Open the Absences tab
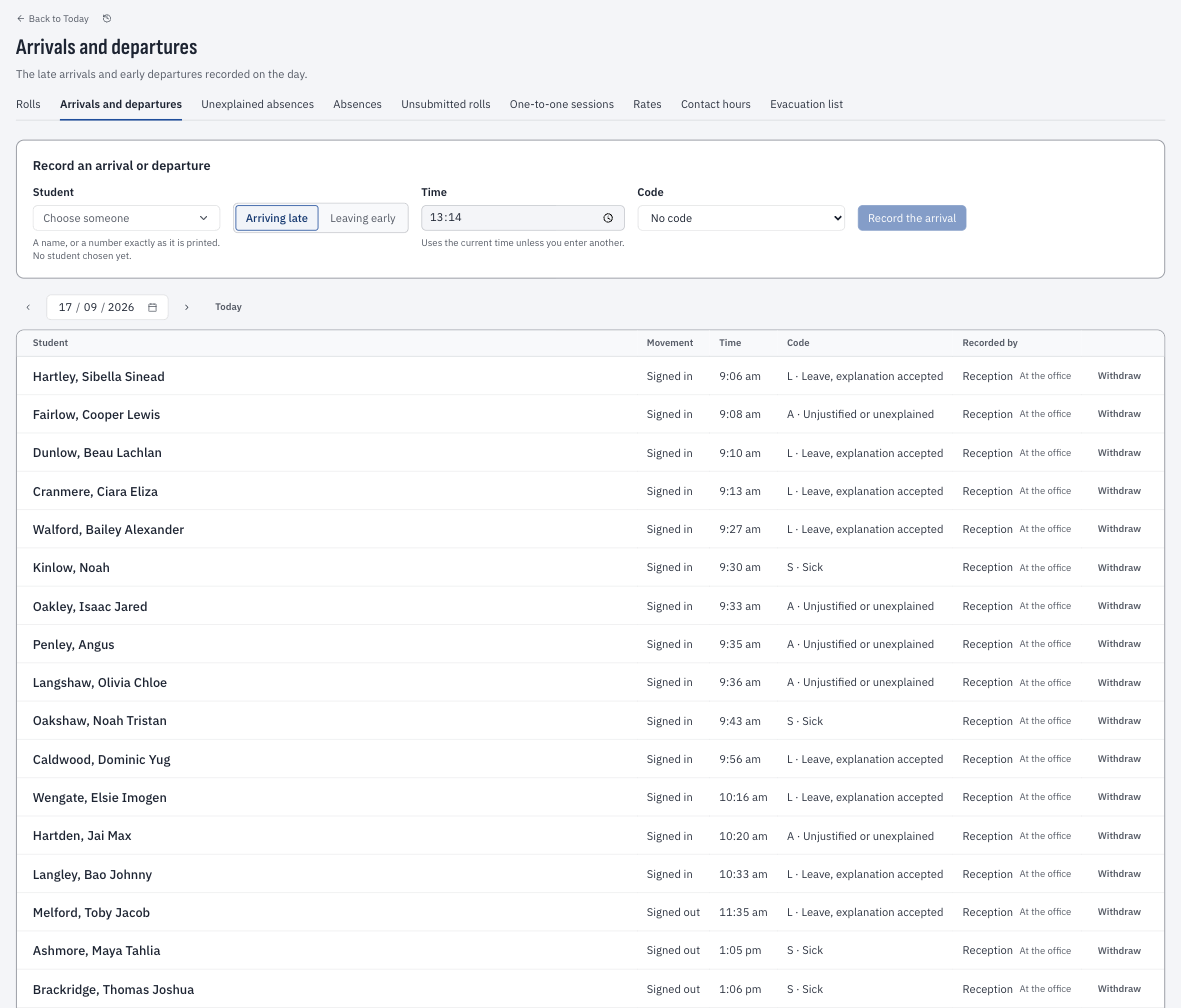This screenshot has width=1181, height=1008. pos(358,105)
